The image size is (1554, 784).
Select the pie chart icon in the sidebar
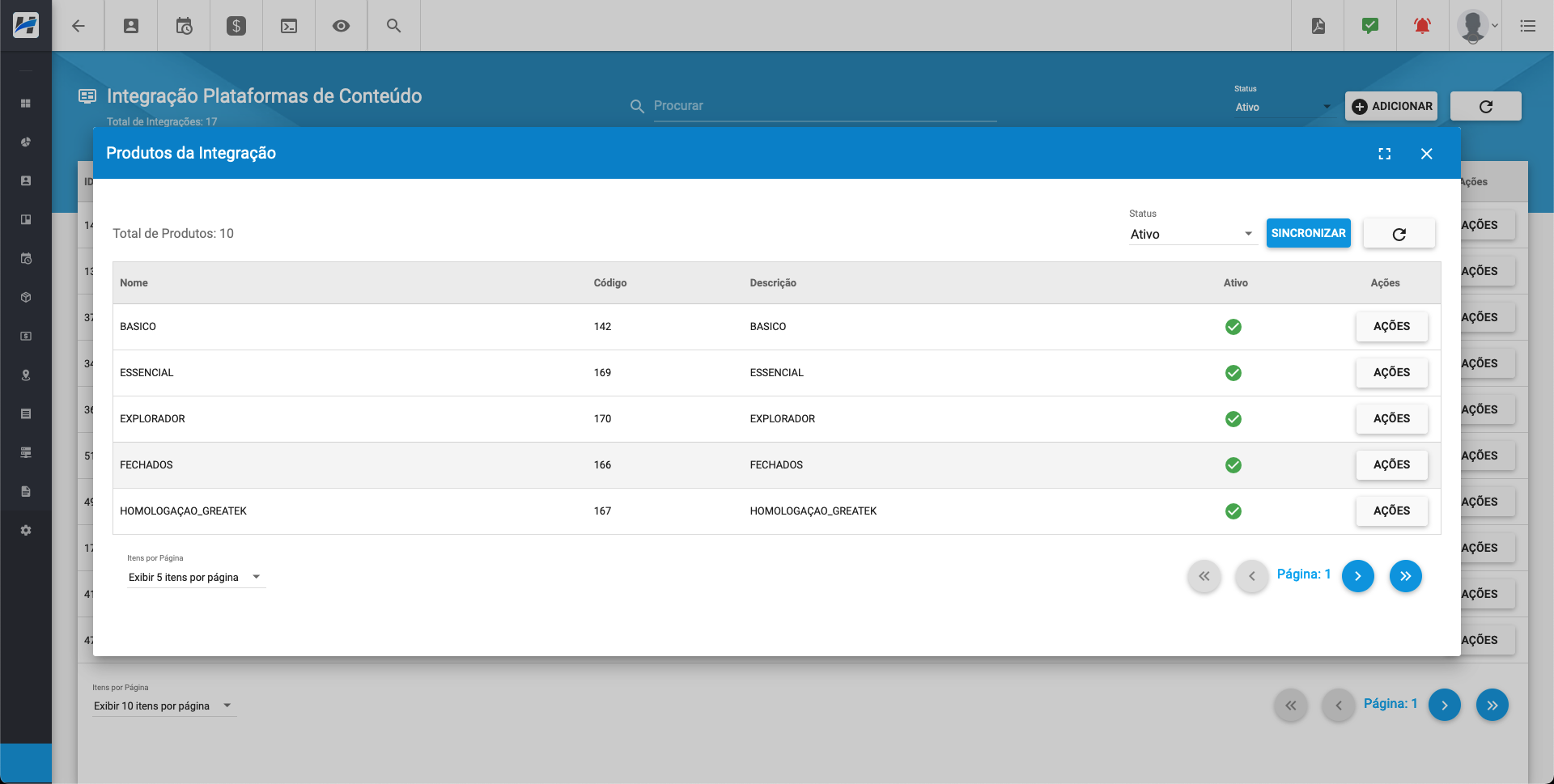click(x=25, y=142)
